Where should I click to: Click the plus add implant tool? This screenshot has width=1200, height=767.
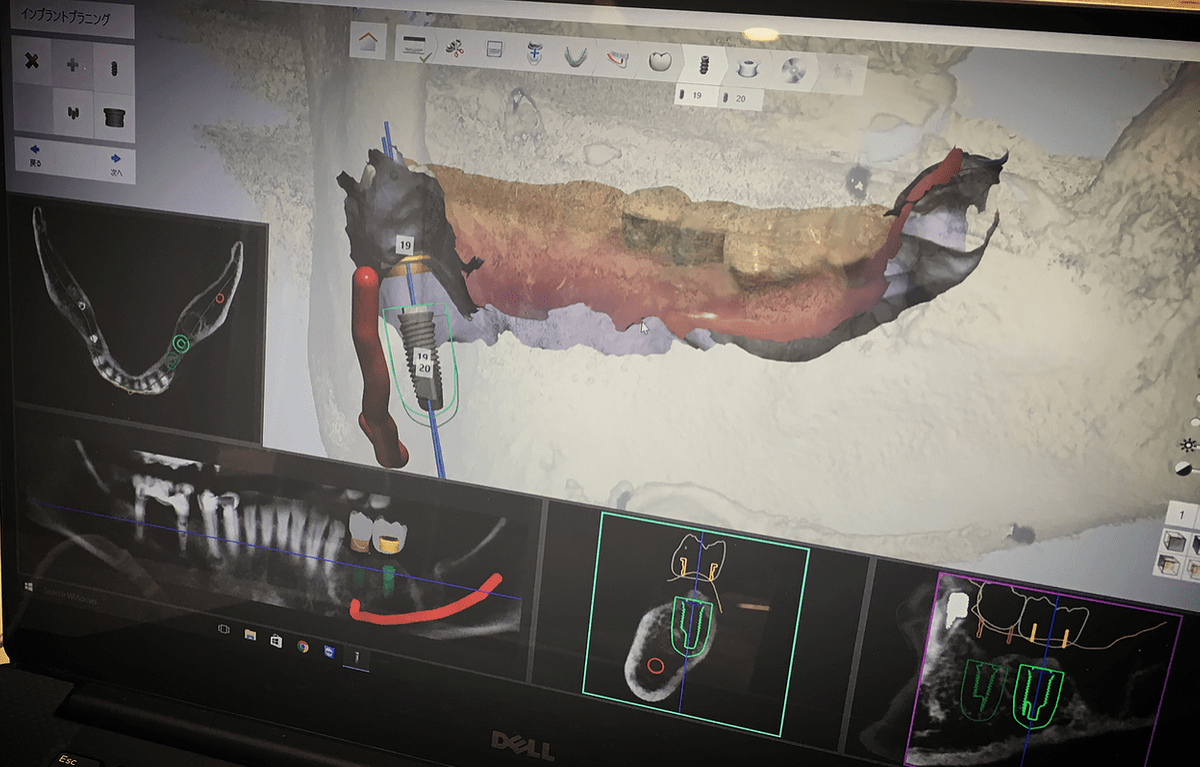(x=73, y=65)
